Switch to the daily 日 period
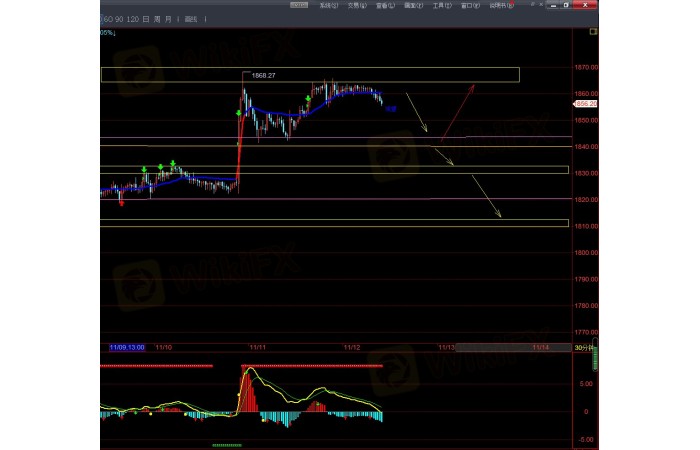Viewport: 700px width, 450px height. point(147,19)
